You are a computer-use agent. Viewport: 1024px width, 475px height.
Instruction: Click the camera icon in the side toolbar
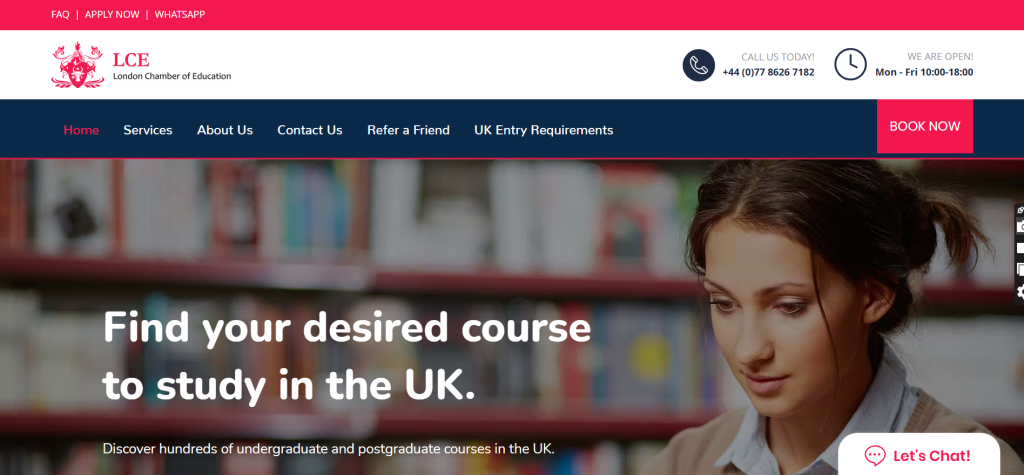pos(1020,227)
